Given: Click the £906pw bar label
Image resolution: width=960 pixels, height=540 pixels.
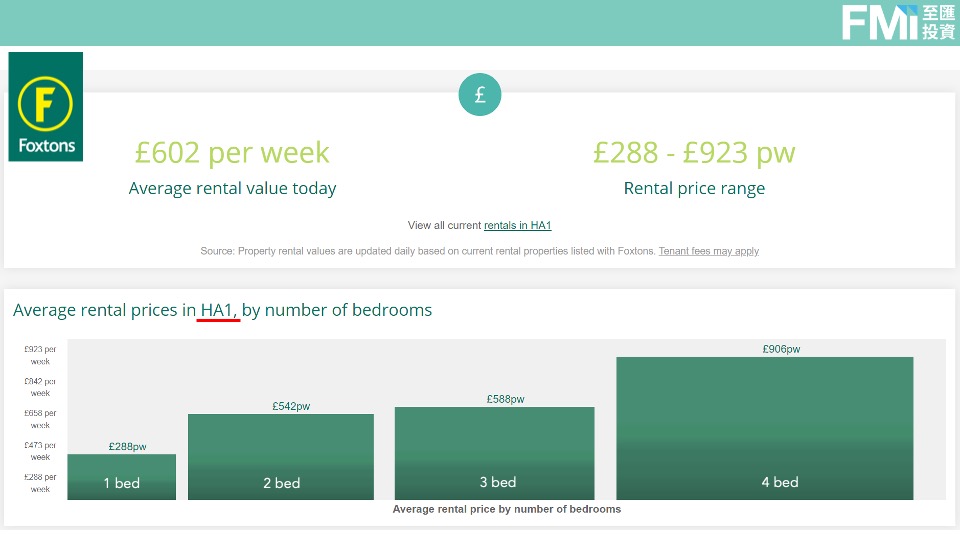Looking at the screenshot, I should 781,350.
